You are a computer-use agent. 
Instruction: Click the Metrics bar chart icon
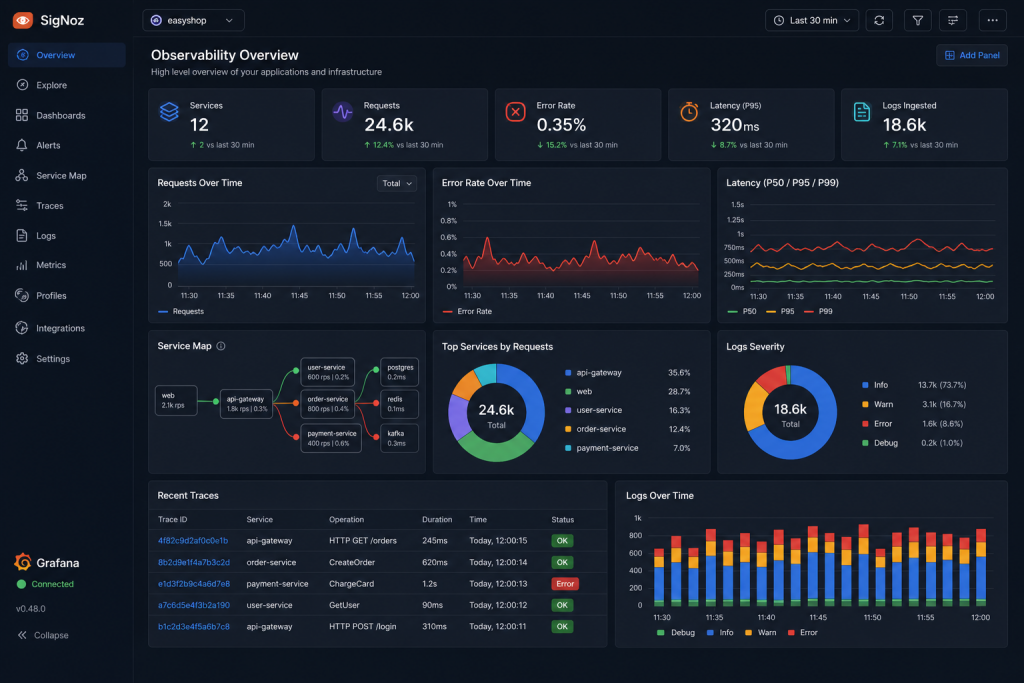click(x=22, y=265)
